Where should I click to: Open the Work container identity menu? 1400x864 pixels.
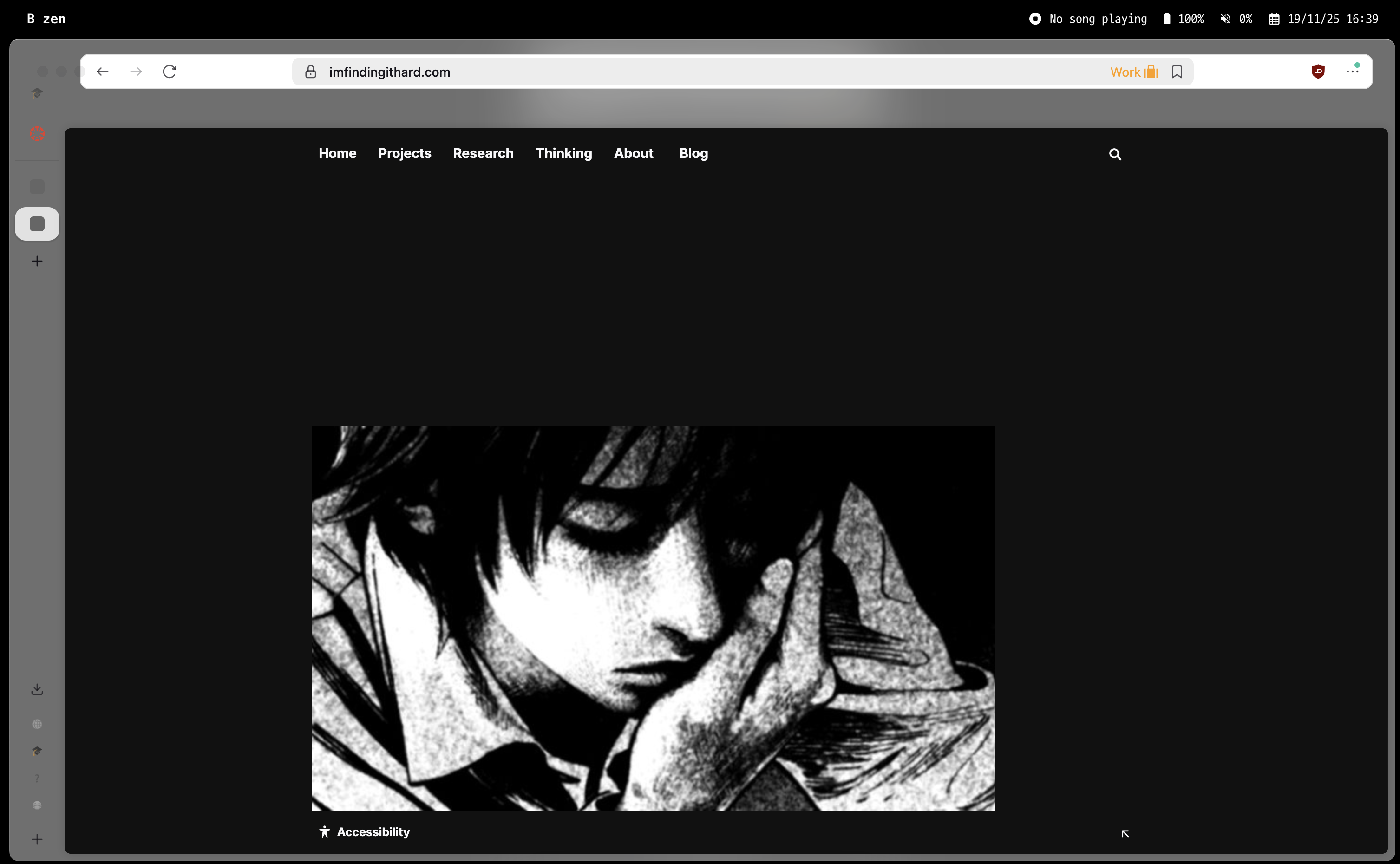click(x=1134, y=72)
